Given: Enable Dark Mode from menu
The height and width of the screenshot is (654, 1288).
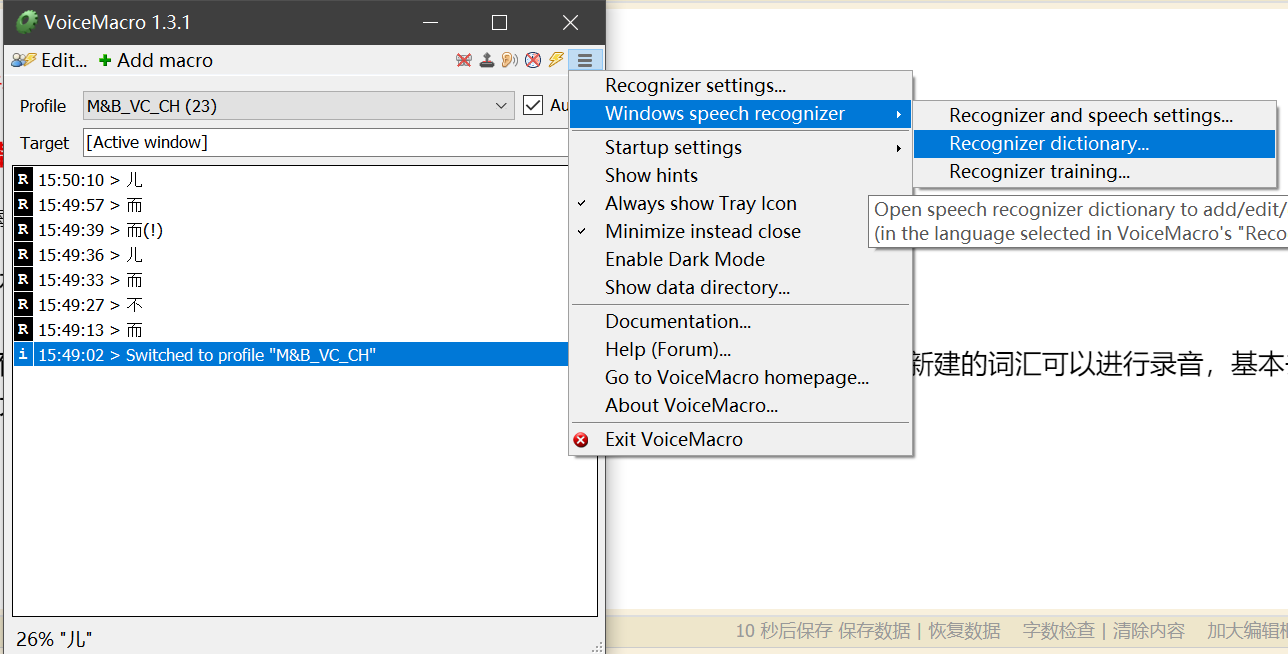Looking at the screenshot, I should pyautogui.click(x=741, y=259).
